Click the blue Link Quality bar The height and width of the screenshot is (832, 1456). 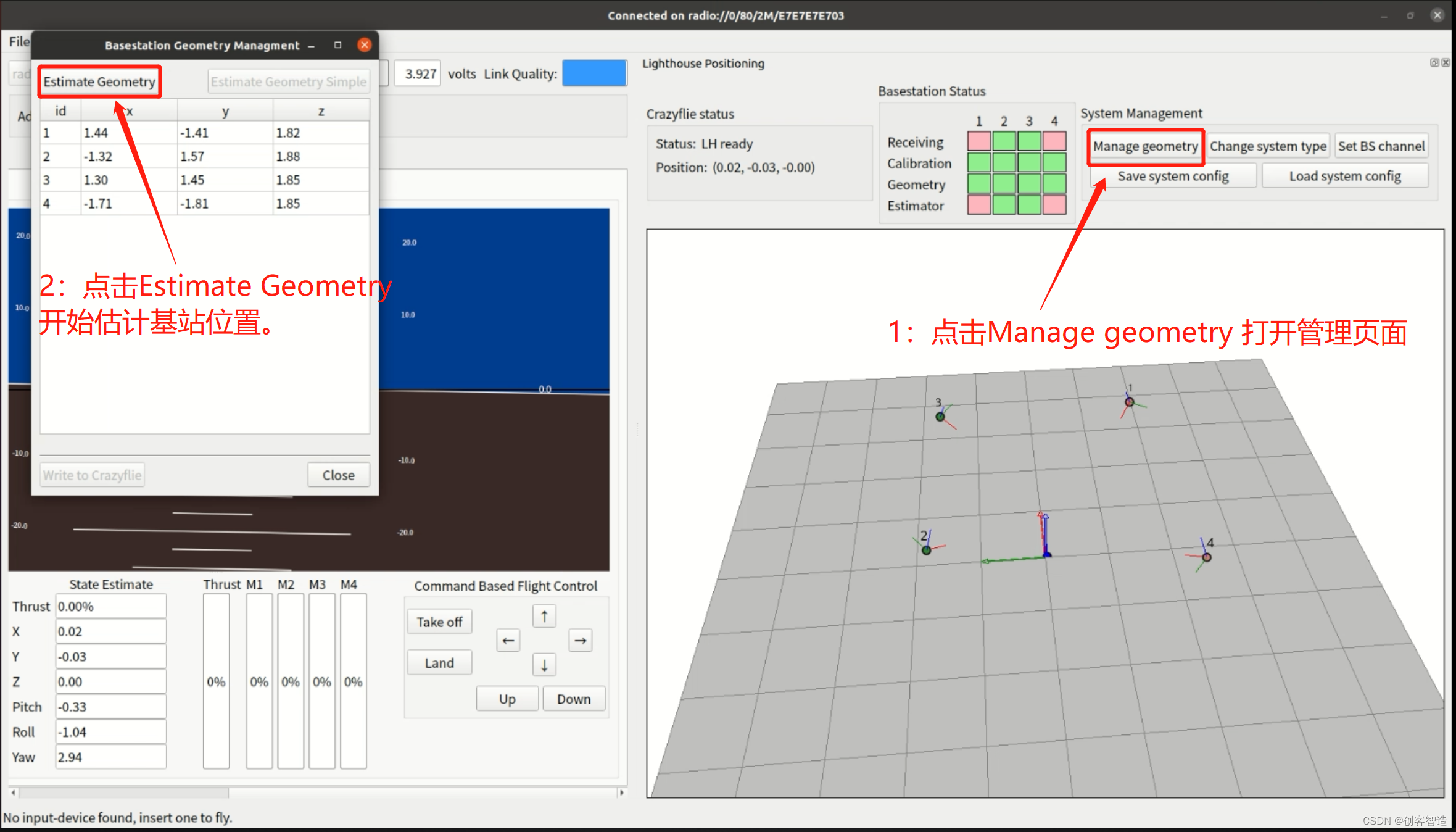coord(594,73)
